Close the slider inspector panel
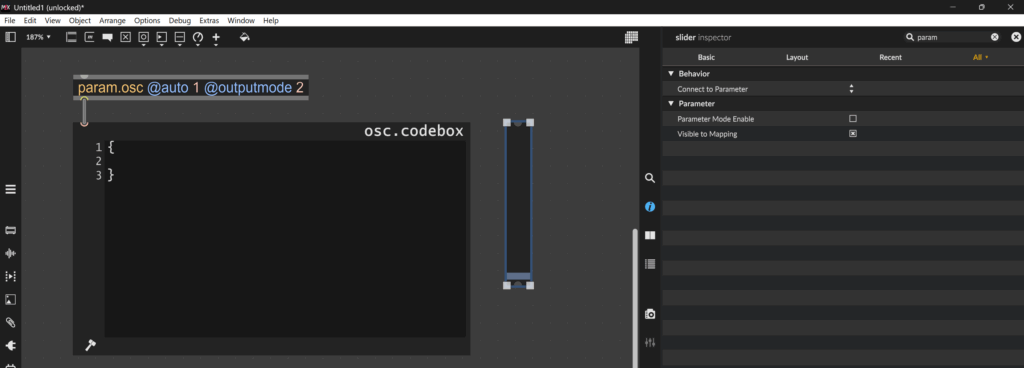The image size is (1024, 368). click(1016, 37)
